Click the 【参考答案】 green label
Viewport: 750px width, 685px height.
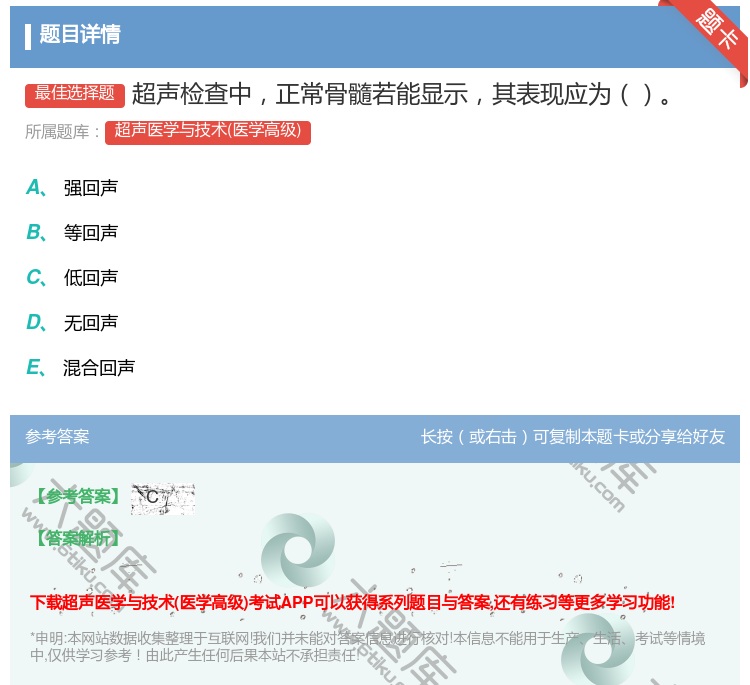pyautogui.click(x=78, y=497)
